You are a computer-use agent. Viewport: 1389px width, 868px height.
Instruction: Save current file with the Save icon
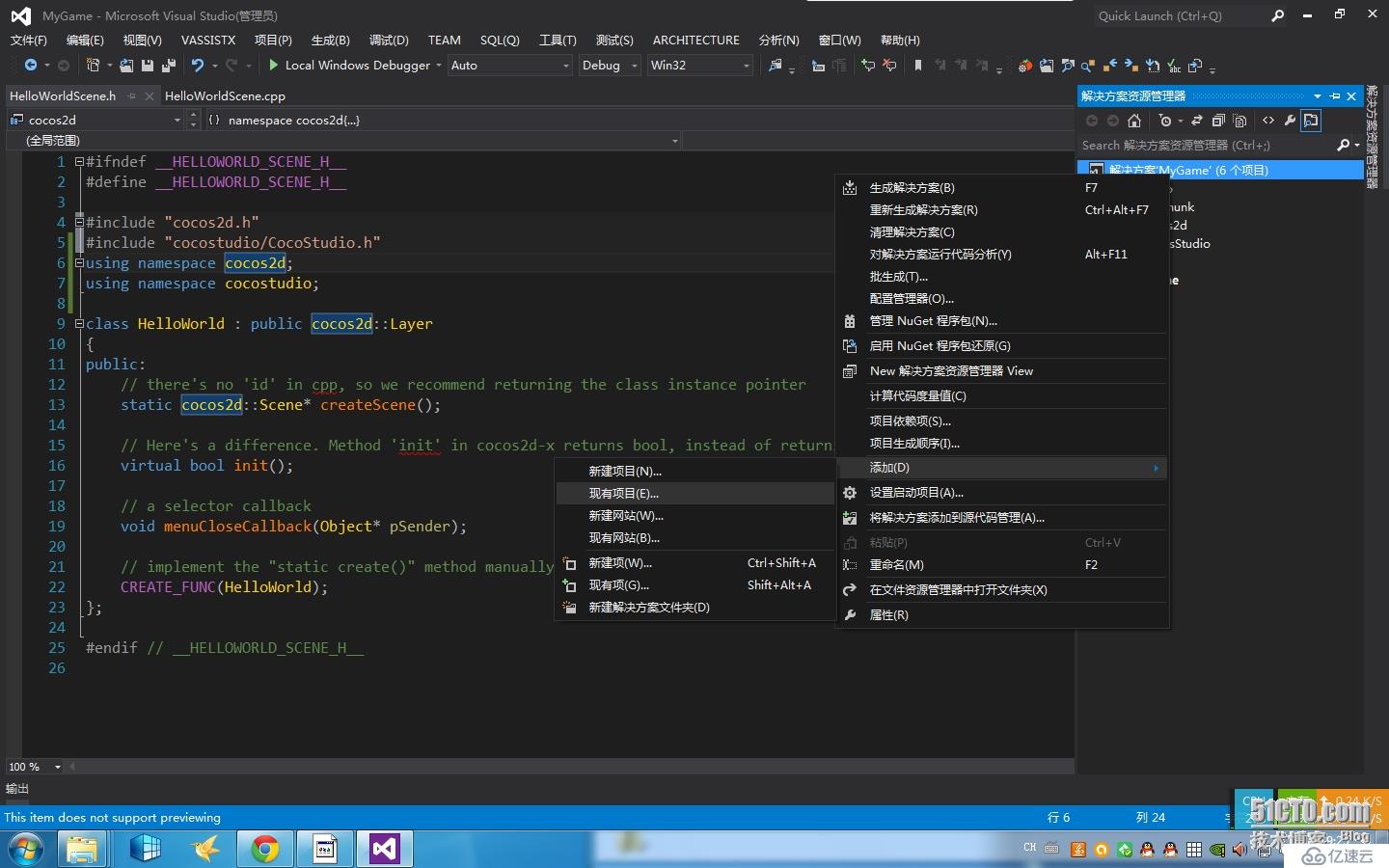pyautogui.click(x=148, y=65)
